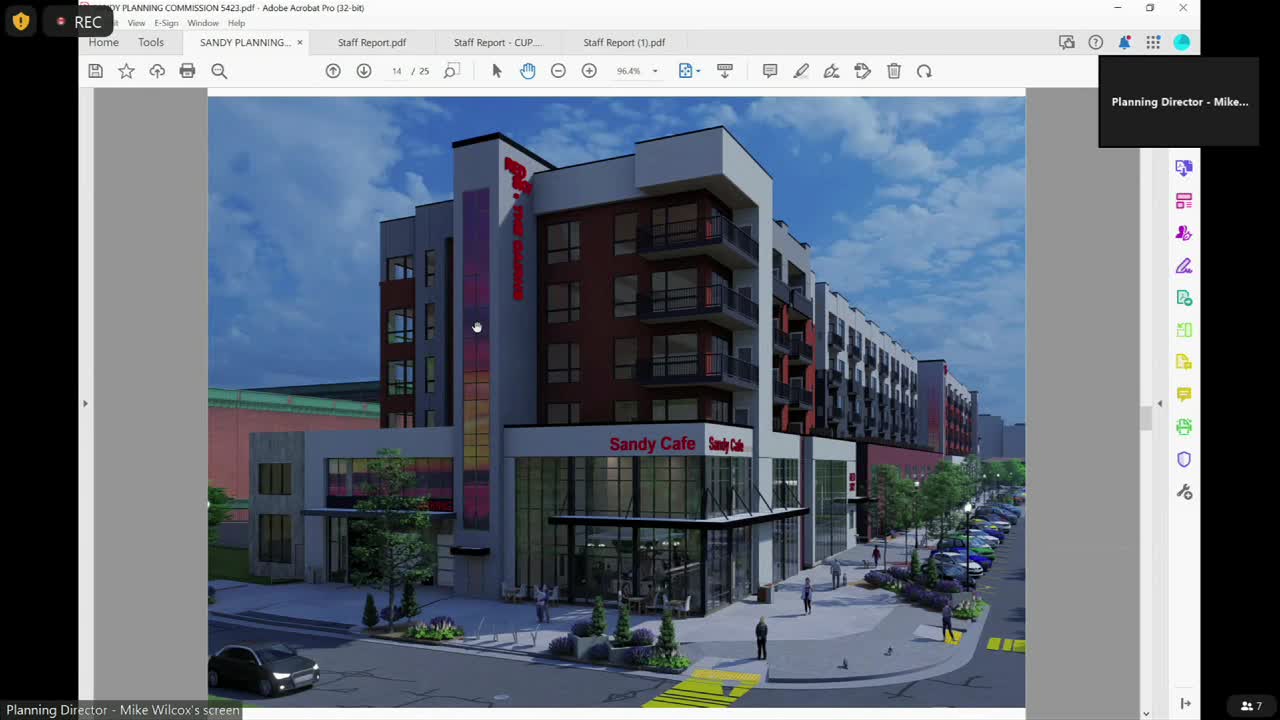Click the page number input field
This screenshot has width=1280, height=720.
pos(397,71)
